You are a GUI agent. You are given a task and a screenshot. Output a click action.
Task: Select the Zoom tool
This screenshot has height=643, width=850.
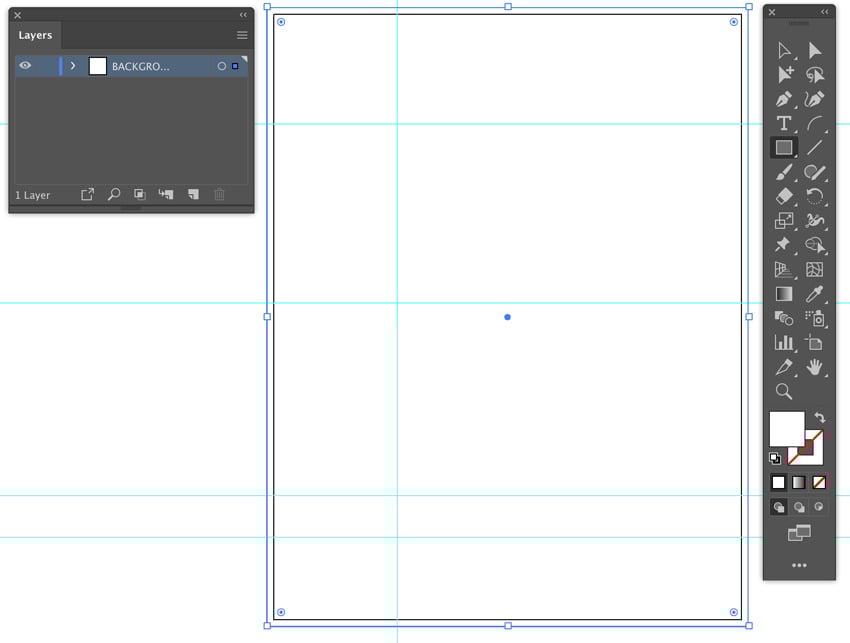tap(784, 389)
